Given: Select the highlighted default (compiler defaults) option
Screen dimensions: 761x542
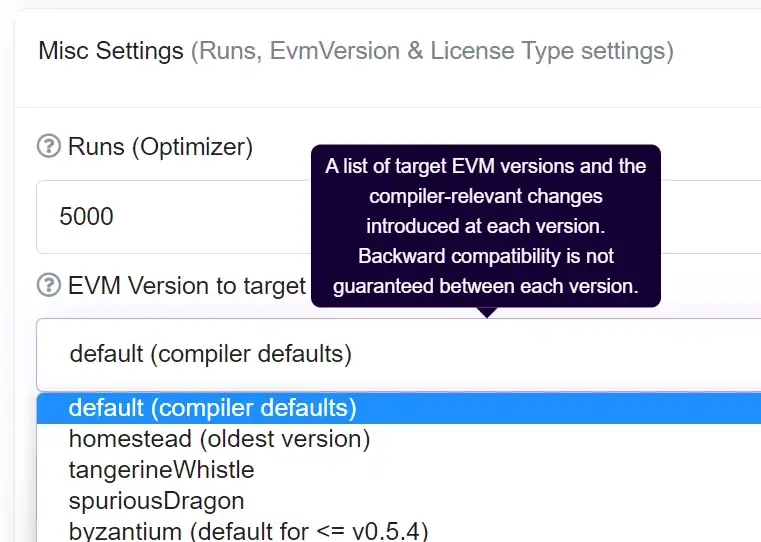Looking at the screenshot, I should coord(212,408).
